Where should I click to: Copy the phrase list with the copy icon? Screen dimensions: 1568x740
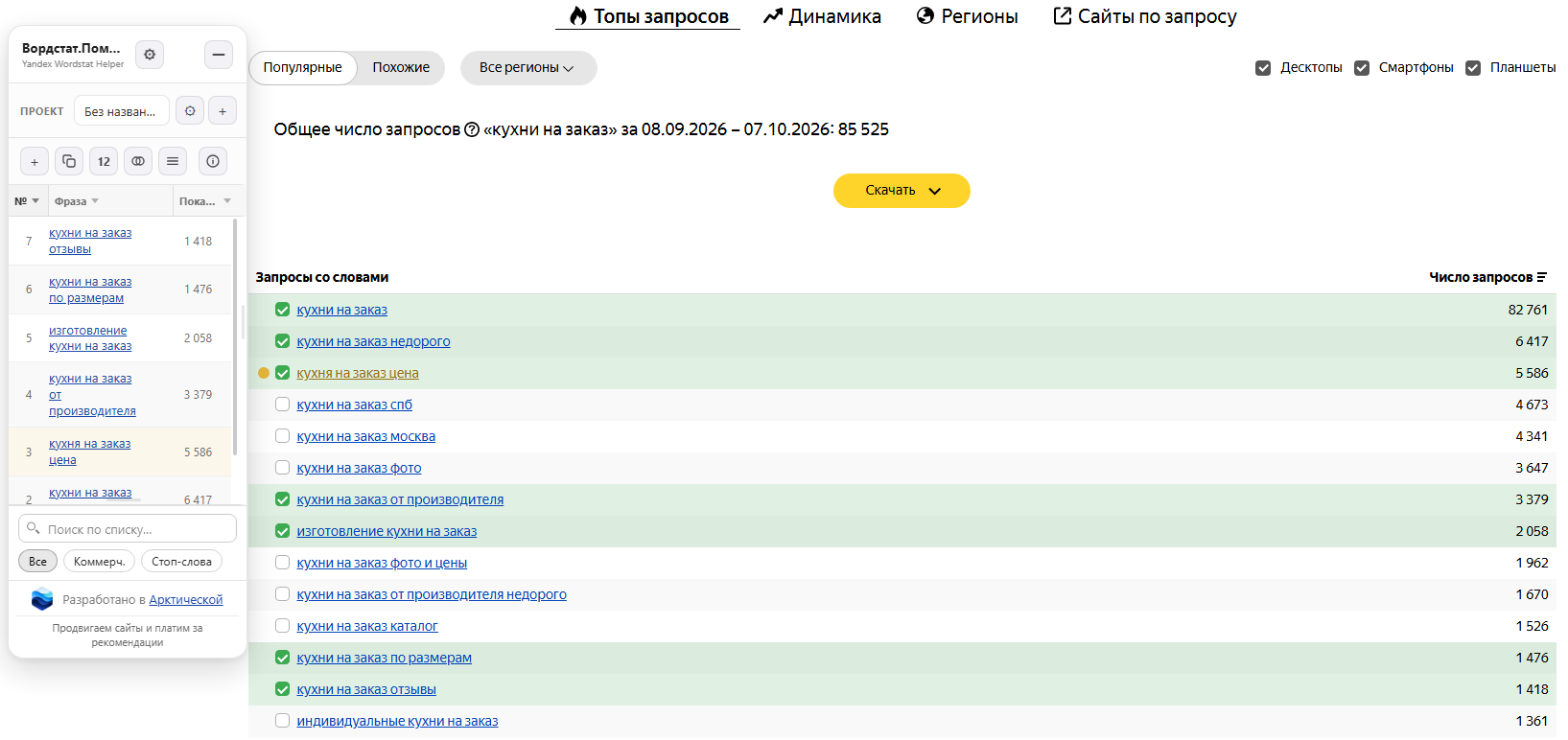[x=69, y=161]
